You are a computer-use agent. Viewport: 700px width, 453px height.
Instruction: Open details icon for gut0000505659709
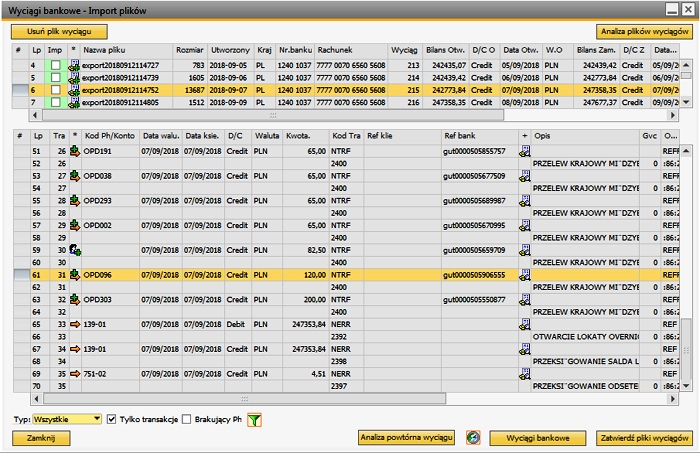pos(525,250)
